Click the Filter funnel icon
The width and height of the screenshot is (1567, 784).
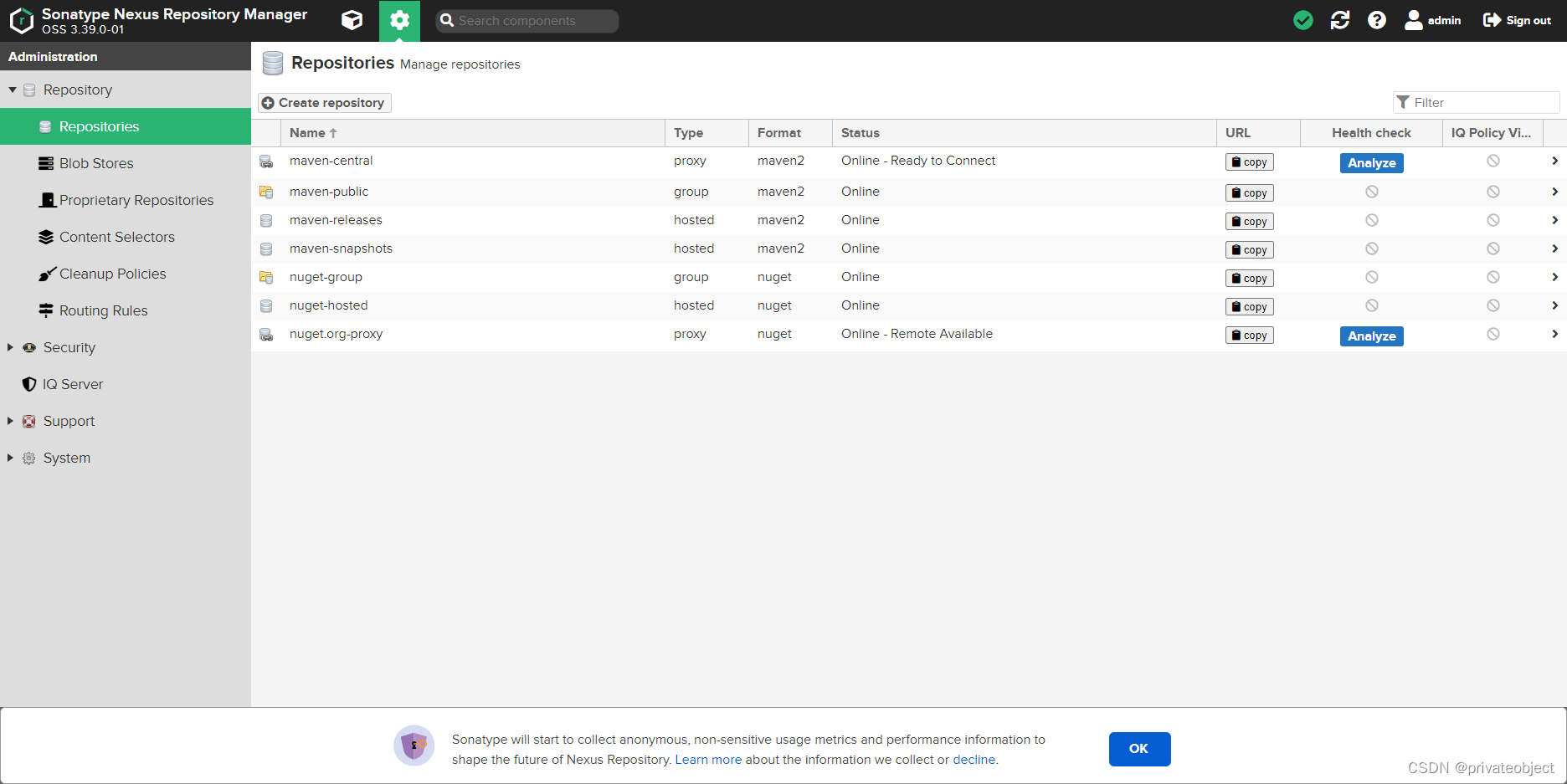1403,102
